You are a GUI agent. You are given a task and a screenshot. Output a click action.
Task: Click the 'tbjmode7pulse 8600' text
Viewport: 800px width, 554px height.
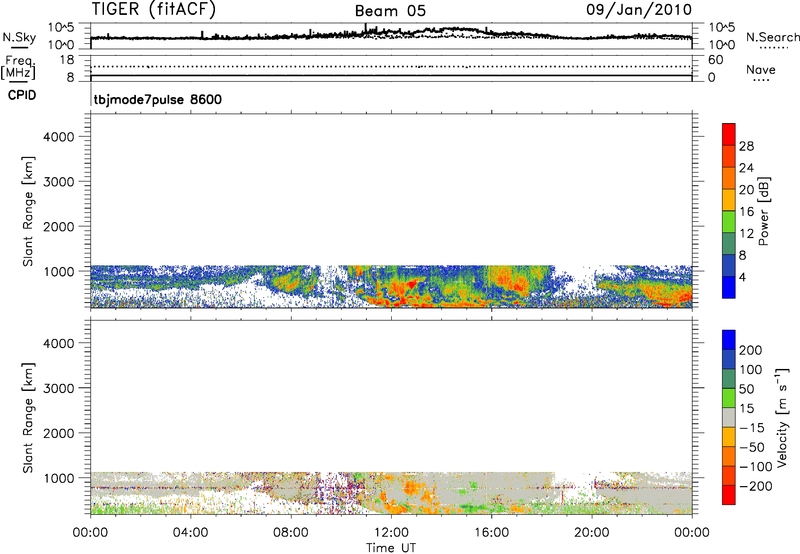158,99
